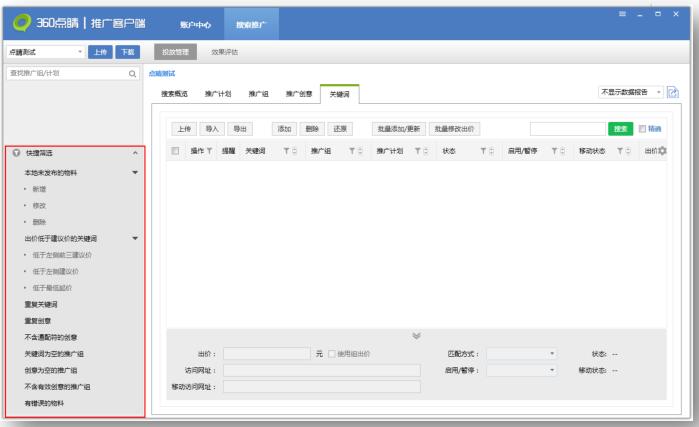
Task: Switch to the 账户中心 tab
Action: (x=195, y=21)
